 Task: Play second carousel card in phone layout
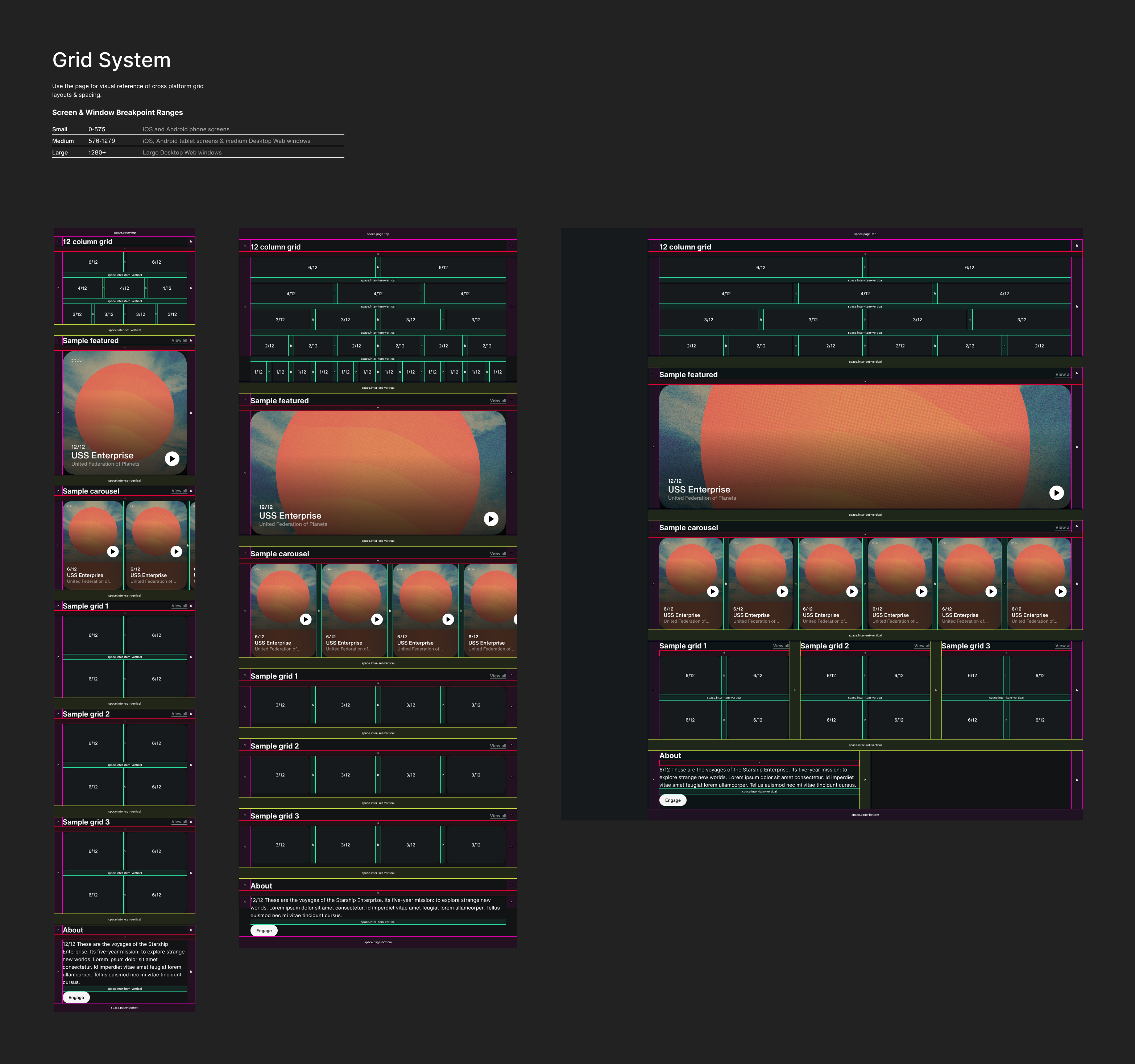coord(177,552)
